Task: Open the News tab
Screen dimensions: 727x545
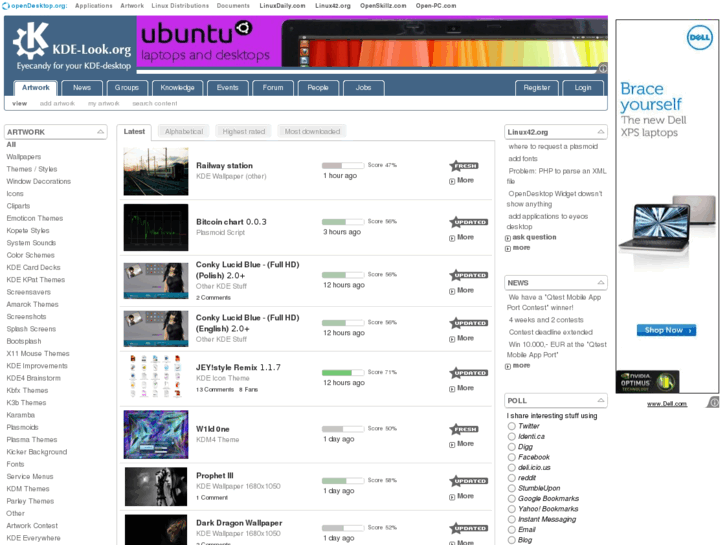Action: (82, 88)
